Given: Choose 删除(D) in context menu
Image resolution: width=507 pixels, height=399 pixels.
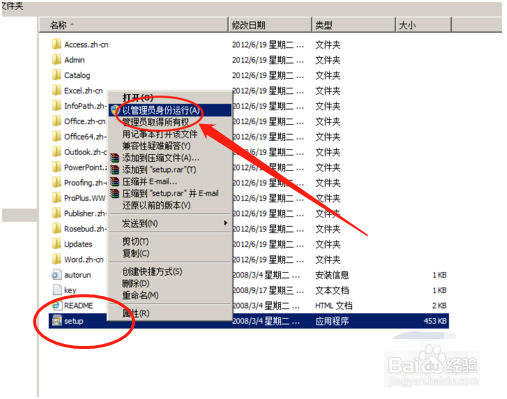Looking at the screenshot, I should (171, 283).
